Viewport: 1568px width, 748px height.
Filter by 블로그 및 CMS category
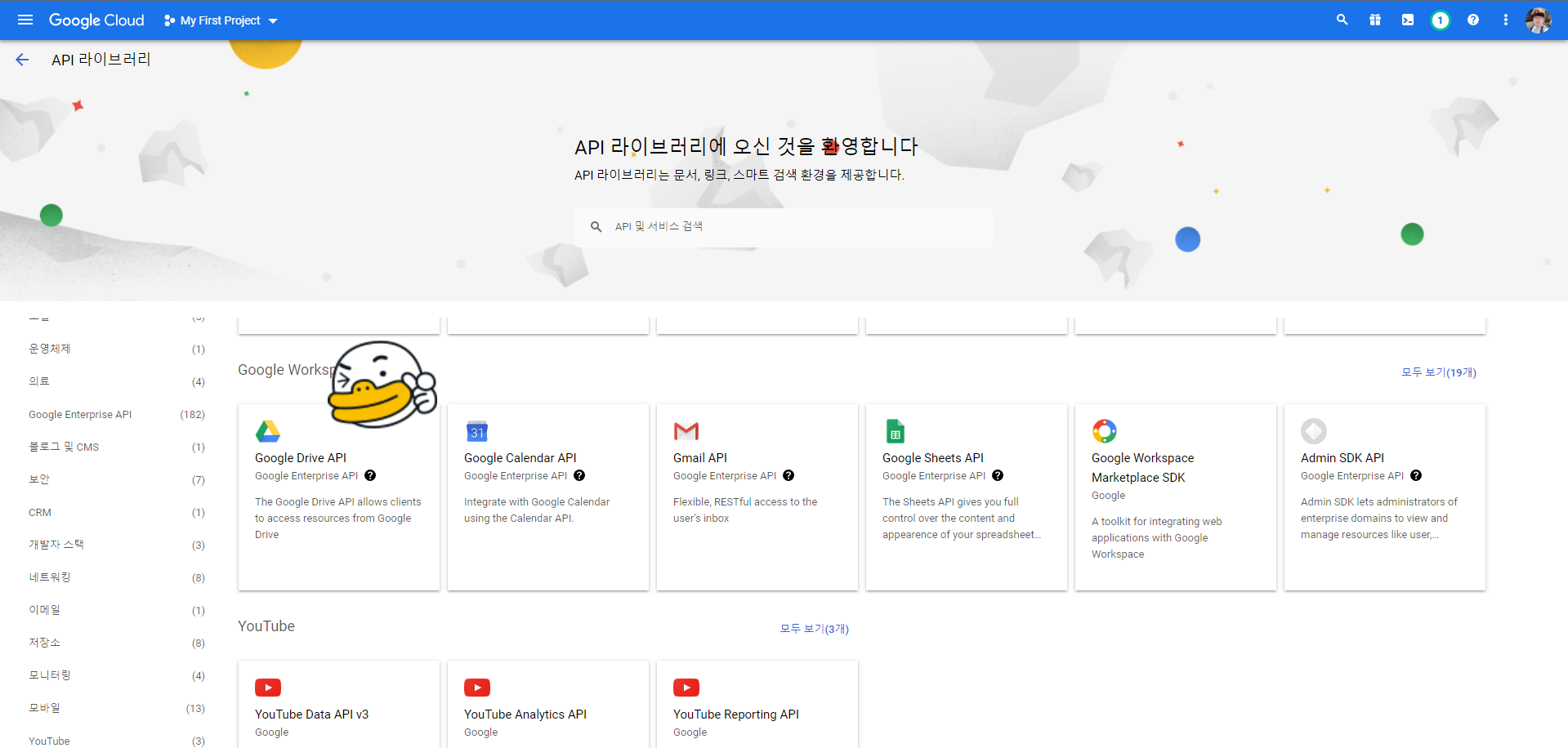tap(117, 447)
